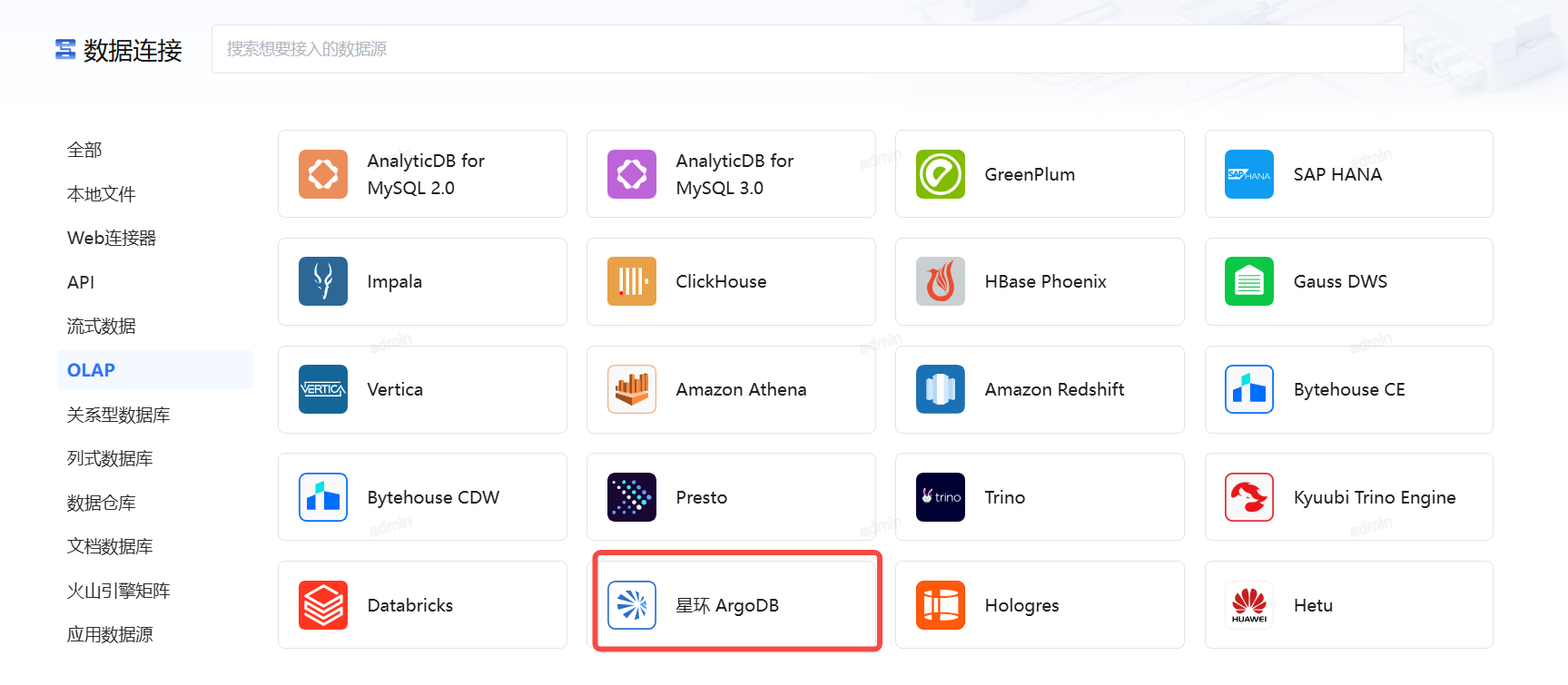Search for a data source to connect
This screenshot has width=1568, height=685.
[807, 49]
